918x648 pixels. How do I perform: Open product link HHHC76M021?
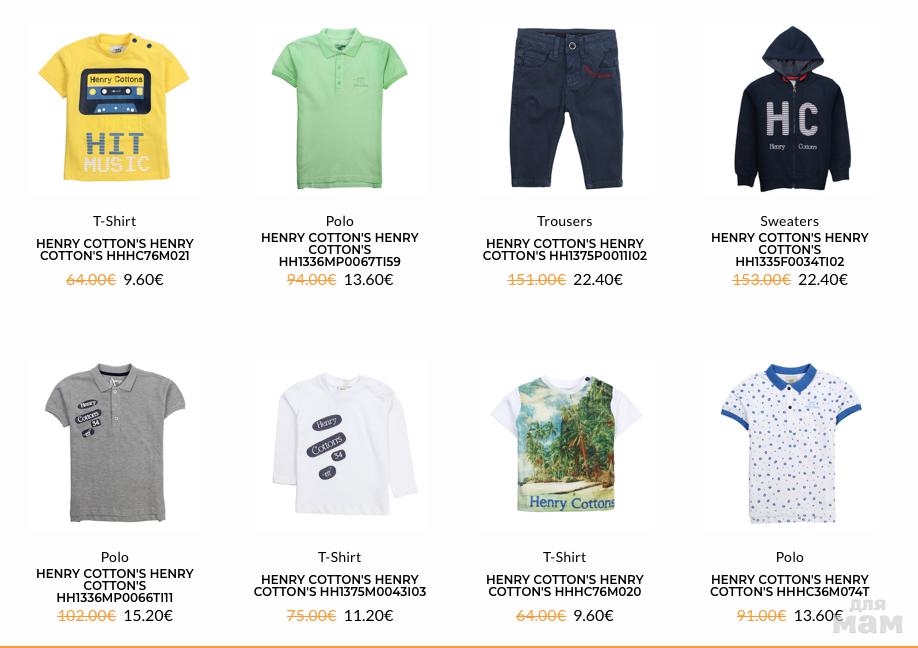click(x=115, y=249)
